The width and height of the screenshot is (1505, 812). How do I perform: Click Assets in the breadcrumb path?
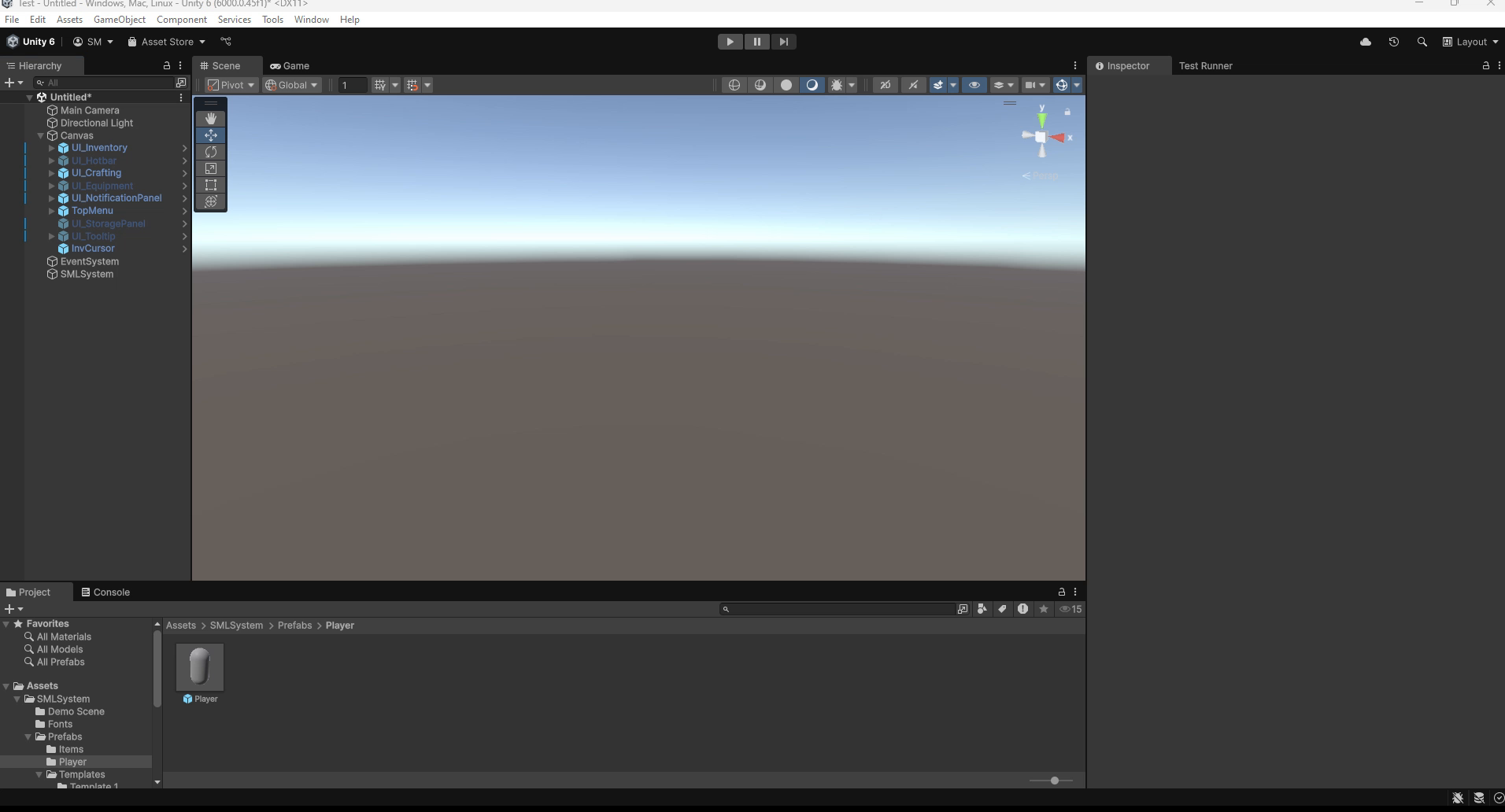[180, 626]
